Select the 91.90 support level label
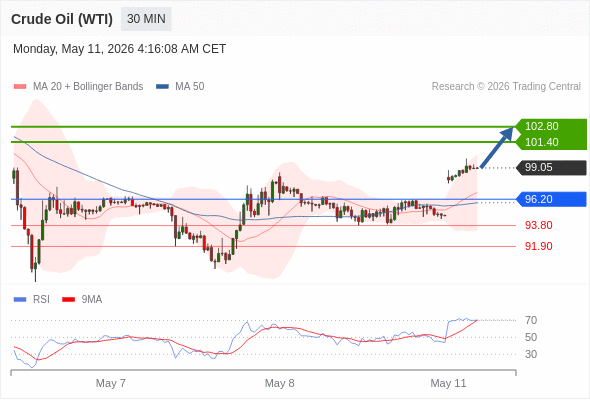 (538, 246)
